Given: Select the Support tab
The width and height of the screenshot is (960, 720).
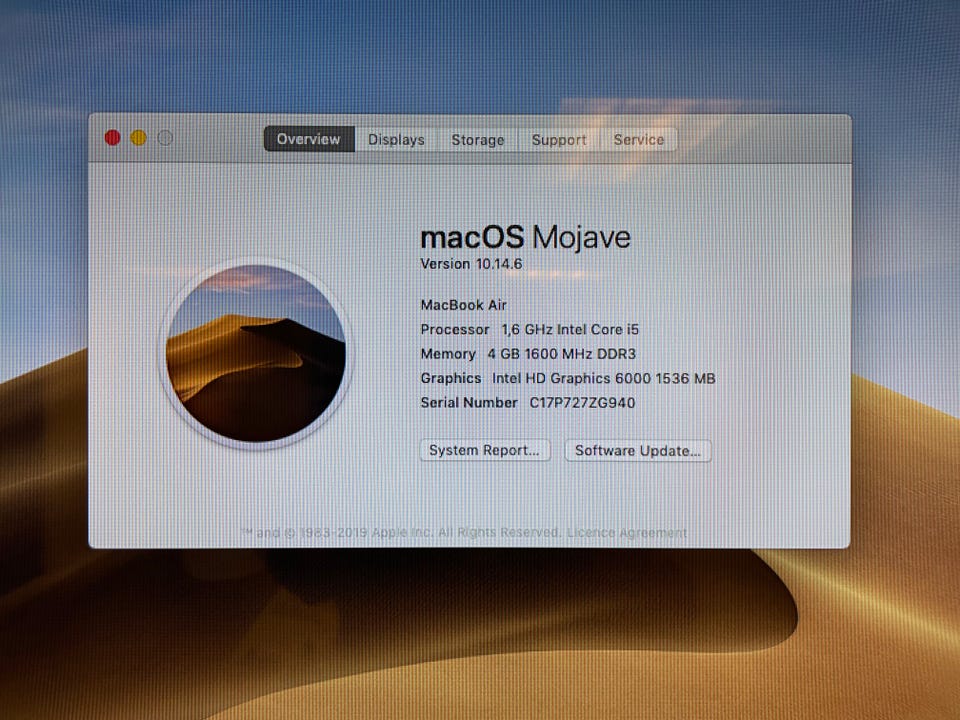Looking at the screenshot, I should (559, 140).
